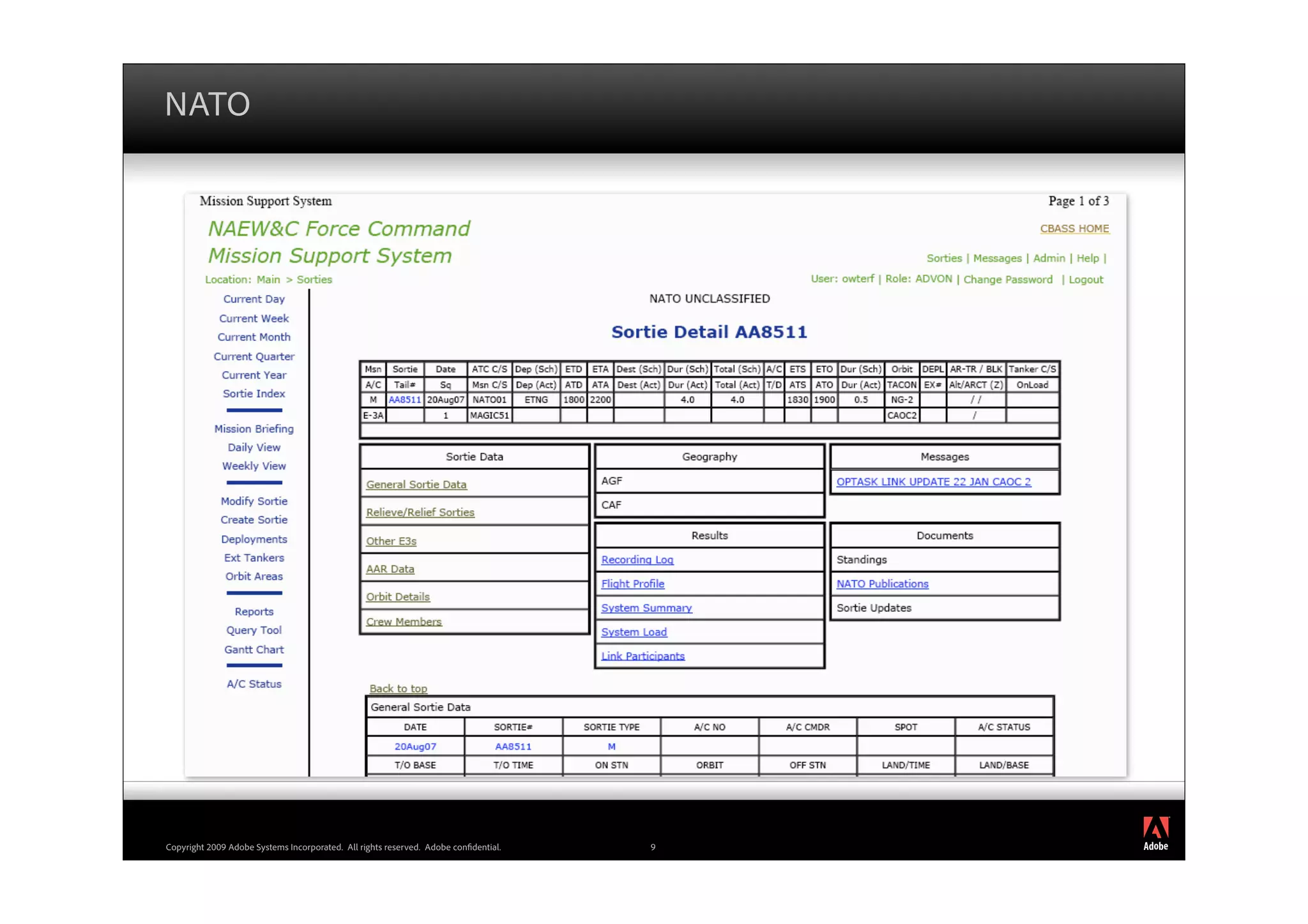Click the NATO01 ATC call sign cell
The width and height of the screenshot is (1308, 924).
pos(490,400)
